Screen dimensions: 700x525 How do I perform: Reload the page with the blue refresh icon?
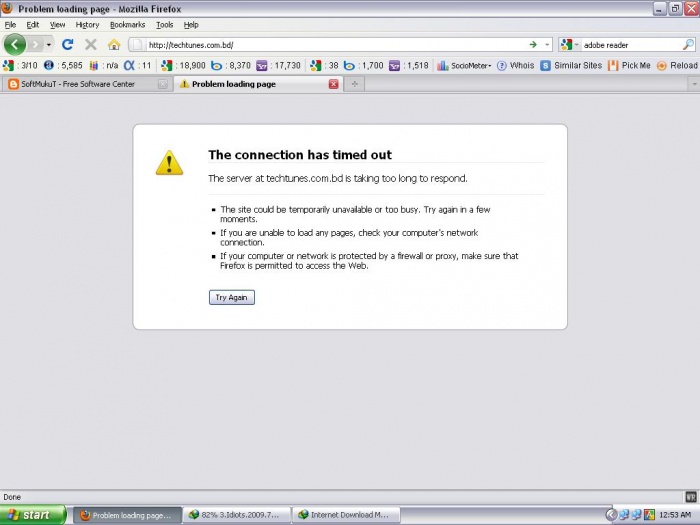[x=68, y=45]
